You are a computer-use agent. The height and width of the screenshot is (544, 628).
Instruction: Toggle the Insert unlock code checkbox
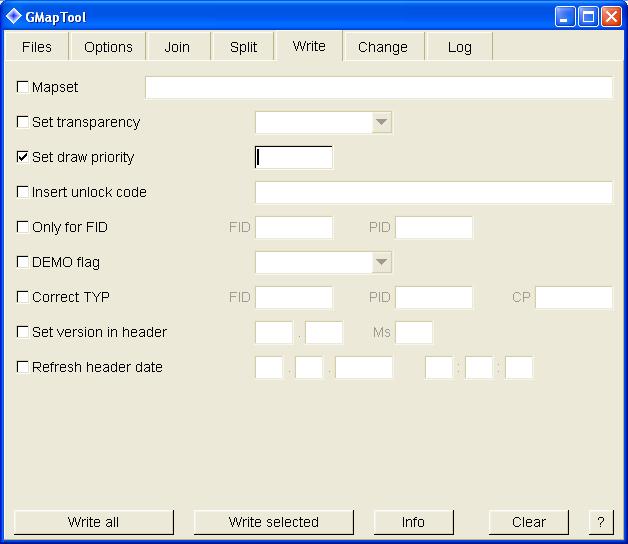[23, 192]
